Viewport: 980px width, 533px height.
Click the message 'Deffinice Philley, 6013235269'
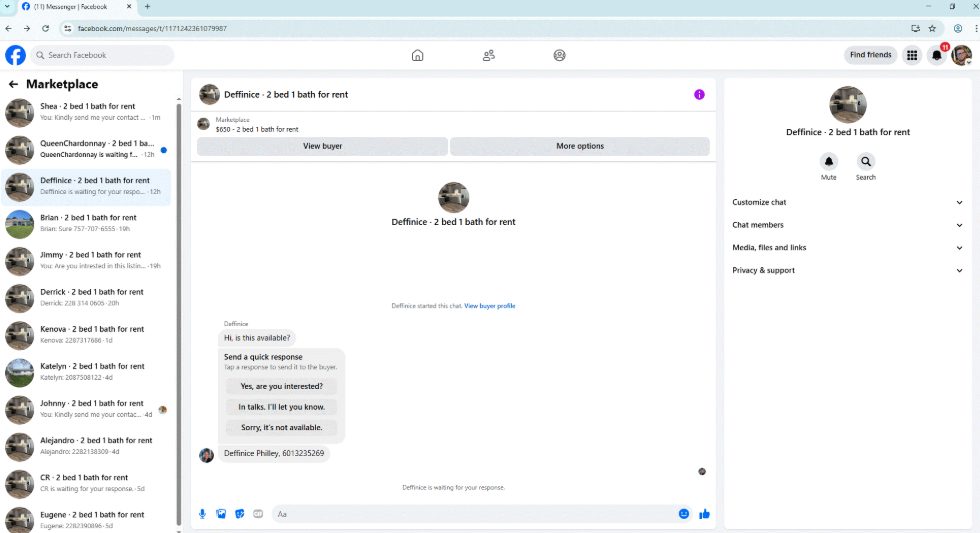click(274, 454)
